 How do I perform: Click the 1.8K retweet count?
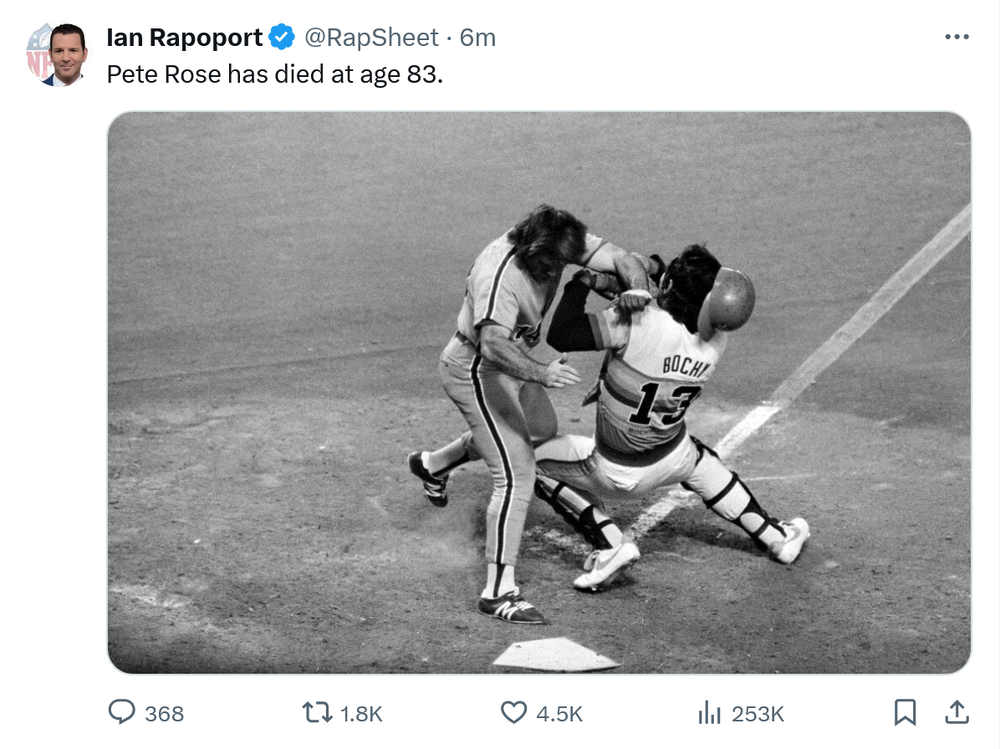361,713
